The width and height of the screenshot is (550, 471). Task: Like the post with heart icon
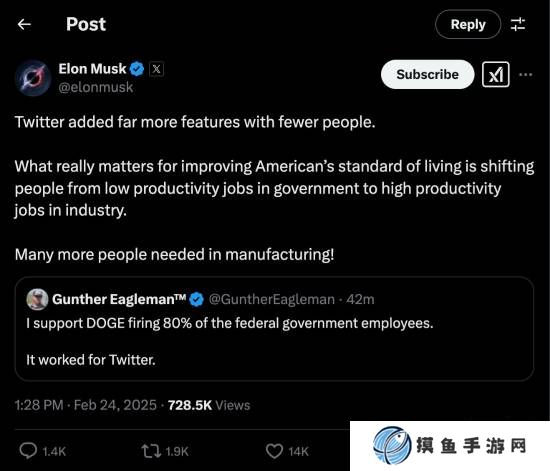pyautogui.click(x=274, y=451)
